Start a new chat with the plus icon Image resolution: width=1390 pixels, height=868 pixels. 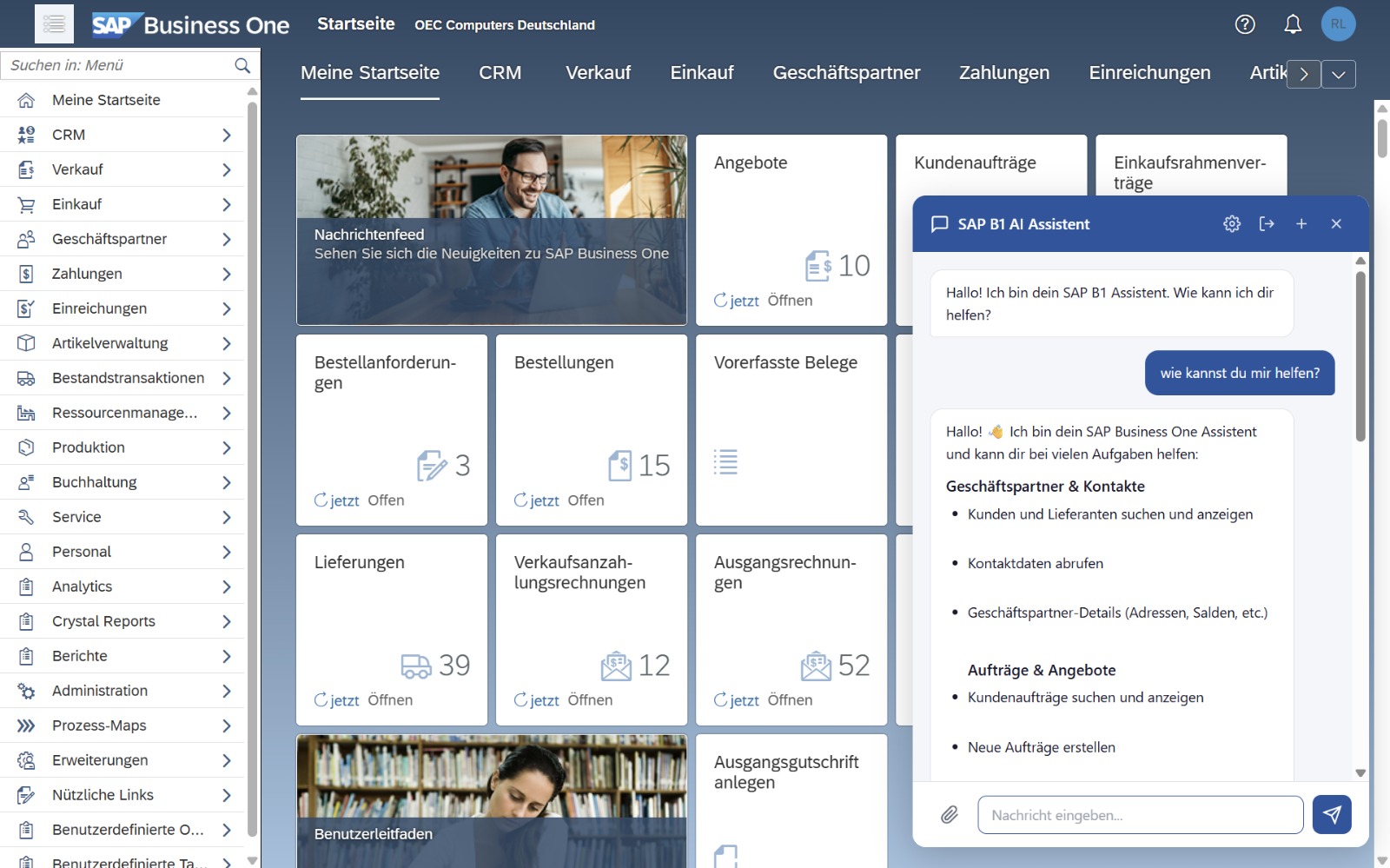[1301, 223]
